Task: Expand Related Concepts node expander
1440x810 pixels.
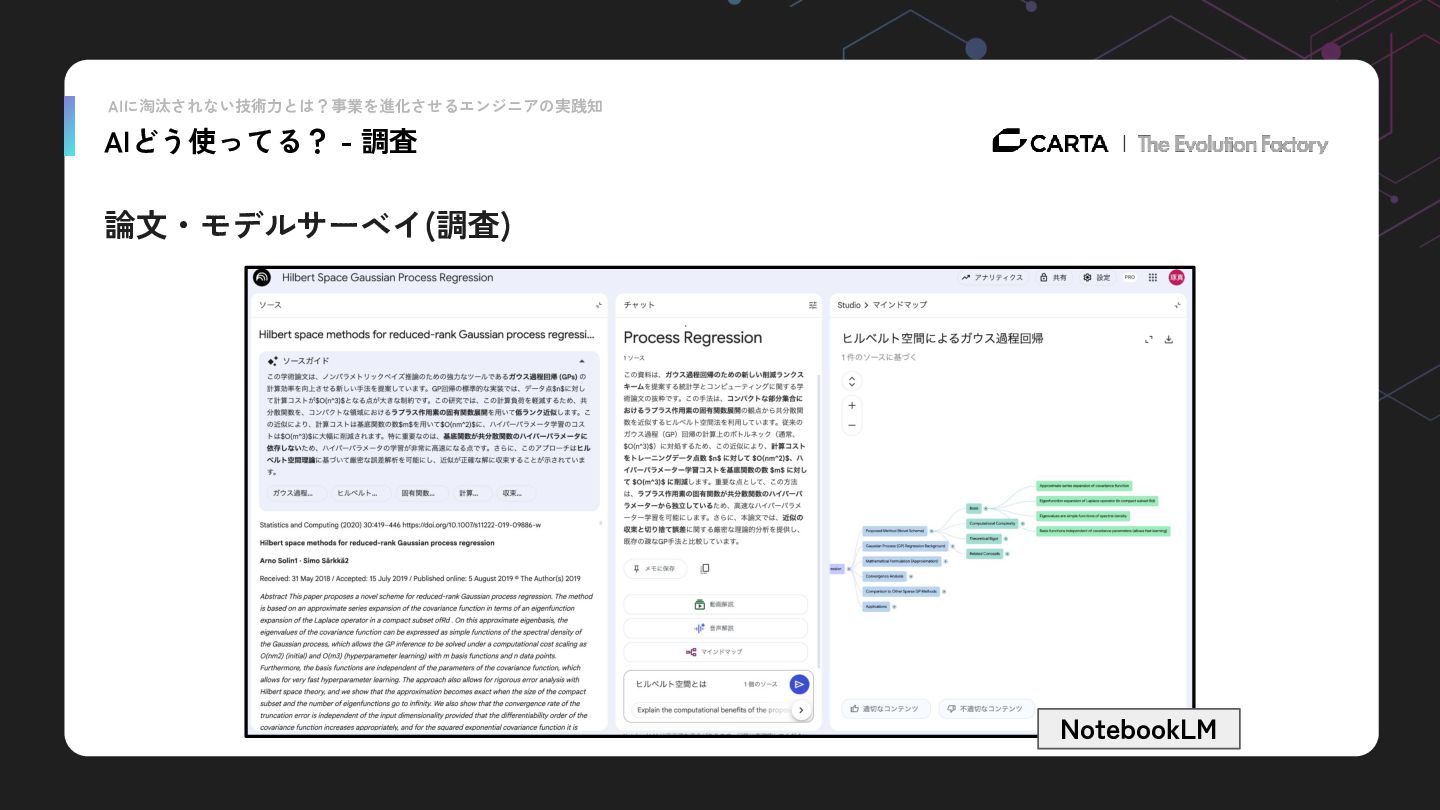Action: click(x=1007, y=554)
